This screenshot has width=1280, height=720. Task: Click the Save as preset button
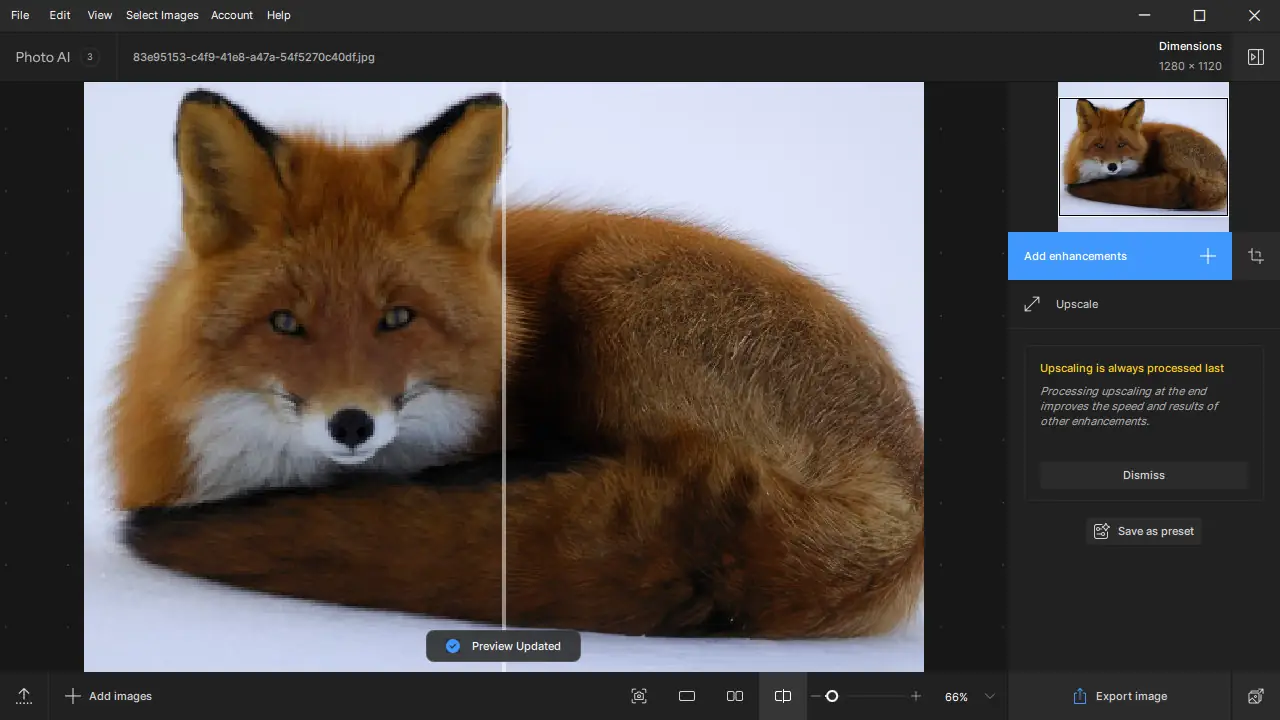click(x=1144, y=531)
